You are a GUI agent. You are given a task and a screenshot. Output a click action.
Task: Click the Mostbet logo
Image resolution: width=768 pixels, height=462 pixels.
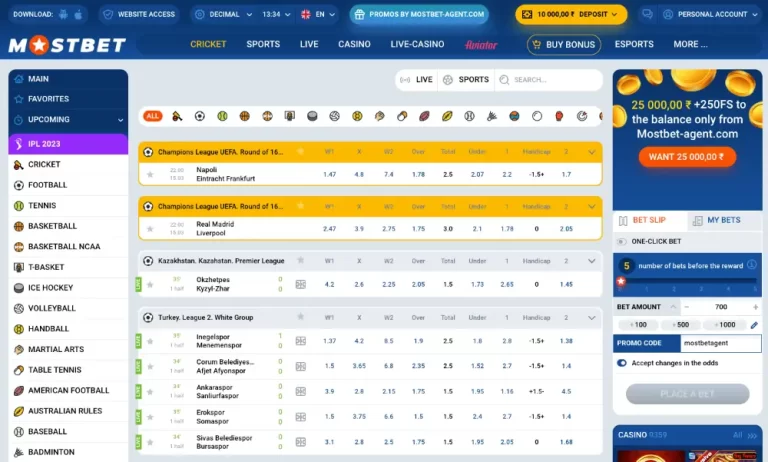pyautogui.click(x=67, y=45)
